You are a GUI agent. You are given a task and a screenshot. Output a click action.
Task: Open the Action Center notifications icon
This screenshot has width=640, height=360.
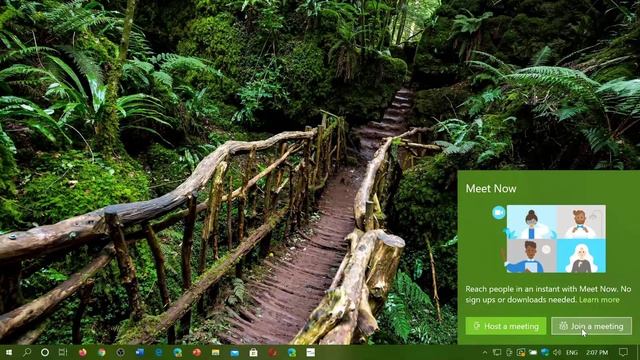[x=623, y=352]
